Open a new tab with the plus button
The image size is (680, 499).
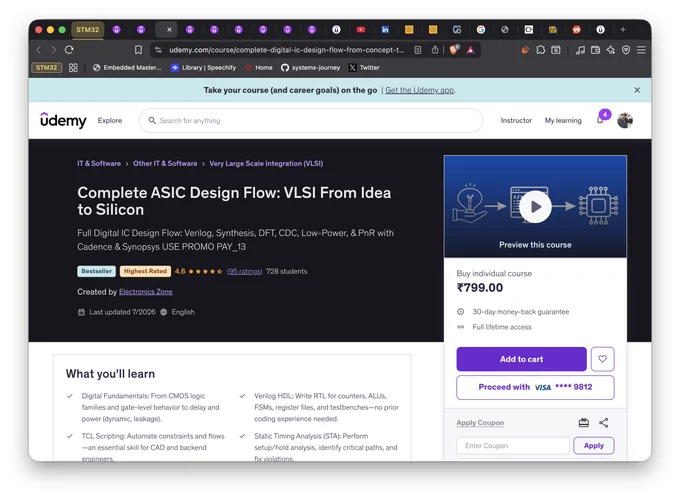click(x=623, y=29)
